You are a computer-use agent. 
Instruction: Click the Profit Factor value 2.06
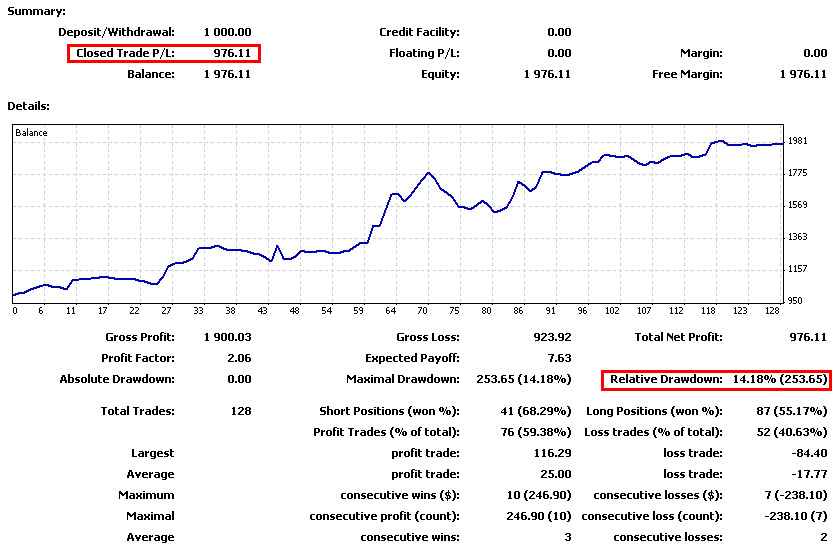click(x=235, y=358)
